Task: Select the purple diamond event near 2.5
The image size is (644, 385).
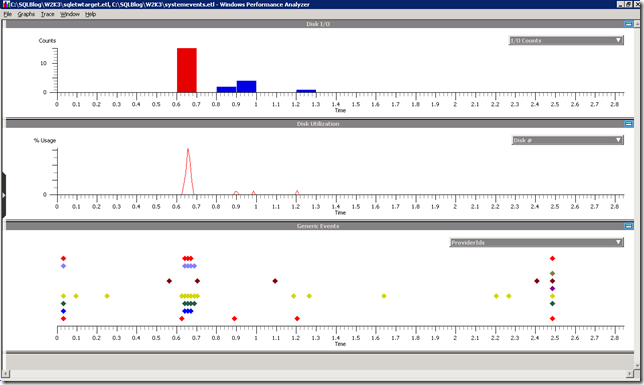Action: (552, 288)
